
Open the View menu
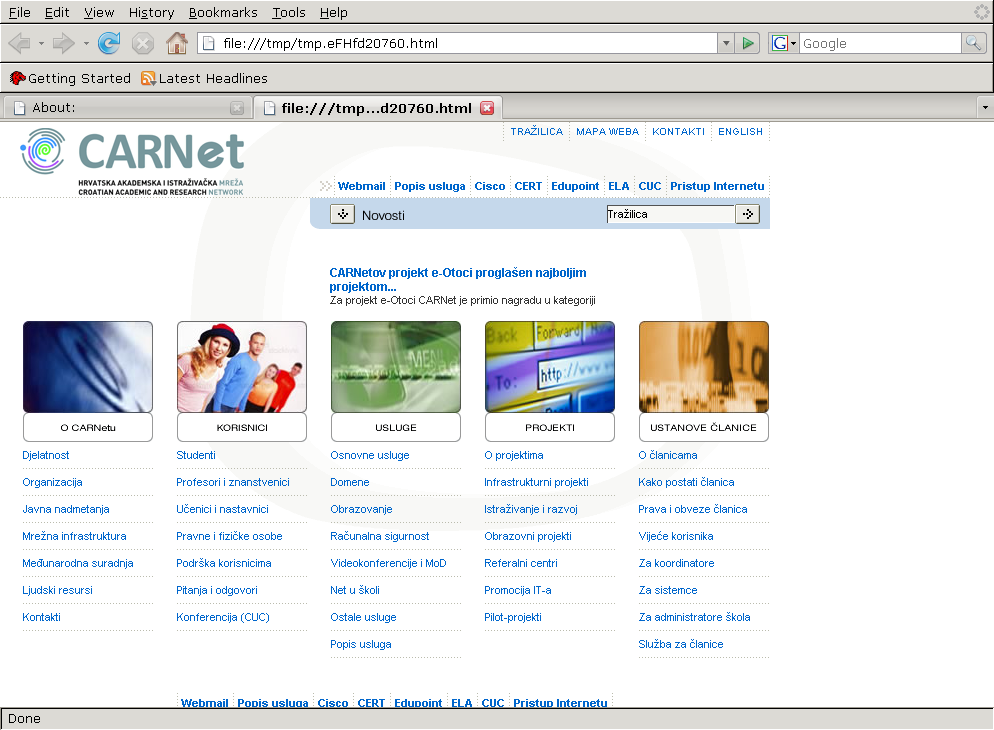point(99,13)
